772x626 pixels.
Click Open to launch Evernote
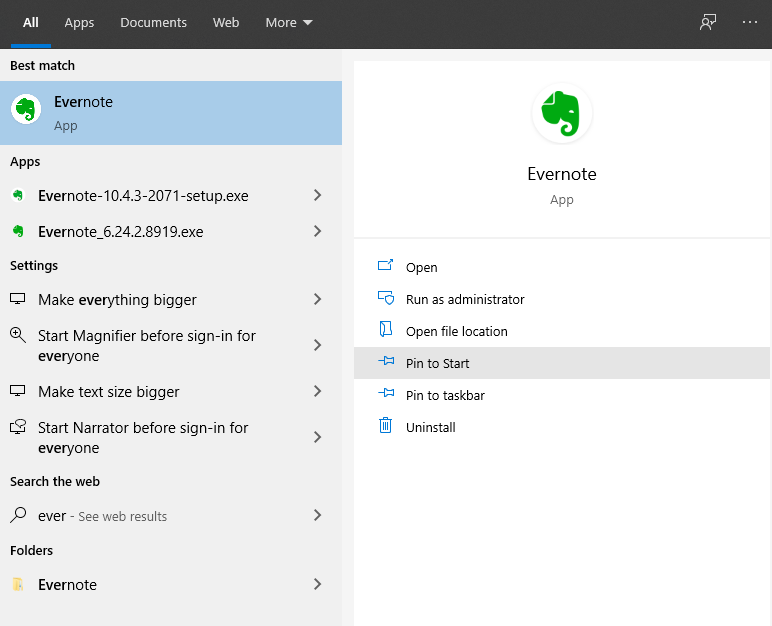pos(421,267)
